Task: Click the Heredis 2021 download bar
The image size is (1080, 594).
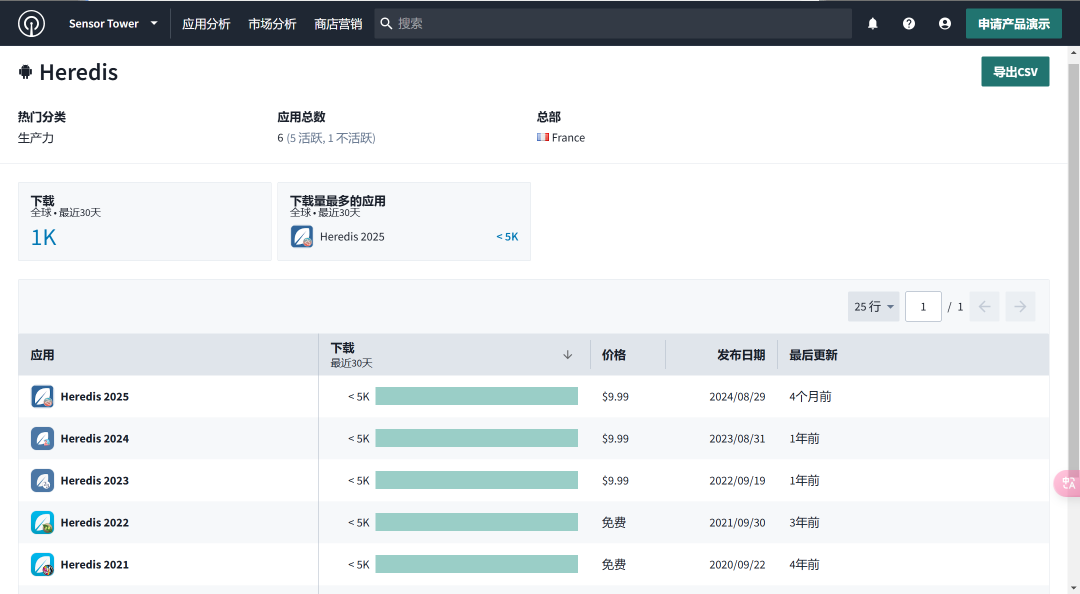Action: click(x=477, y=564)
